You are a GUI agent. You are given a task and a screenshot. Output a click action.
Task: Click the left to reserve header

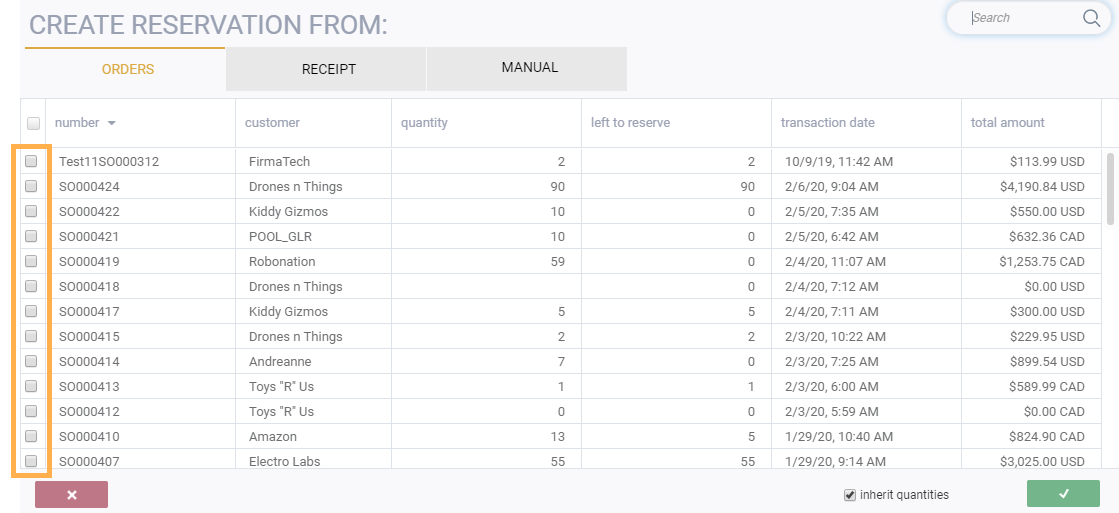630,123
